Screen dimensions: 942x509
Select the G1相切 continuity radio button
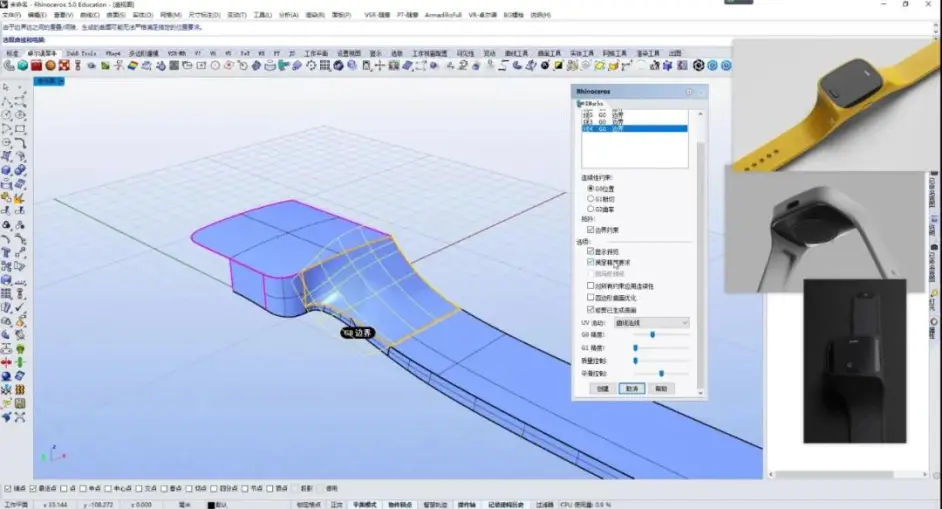pos(591,199)
